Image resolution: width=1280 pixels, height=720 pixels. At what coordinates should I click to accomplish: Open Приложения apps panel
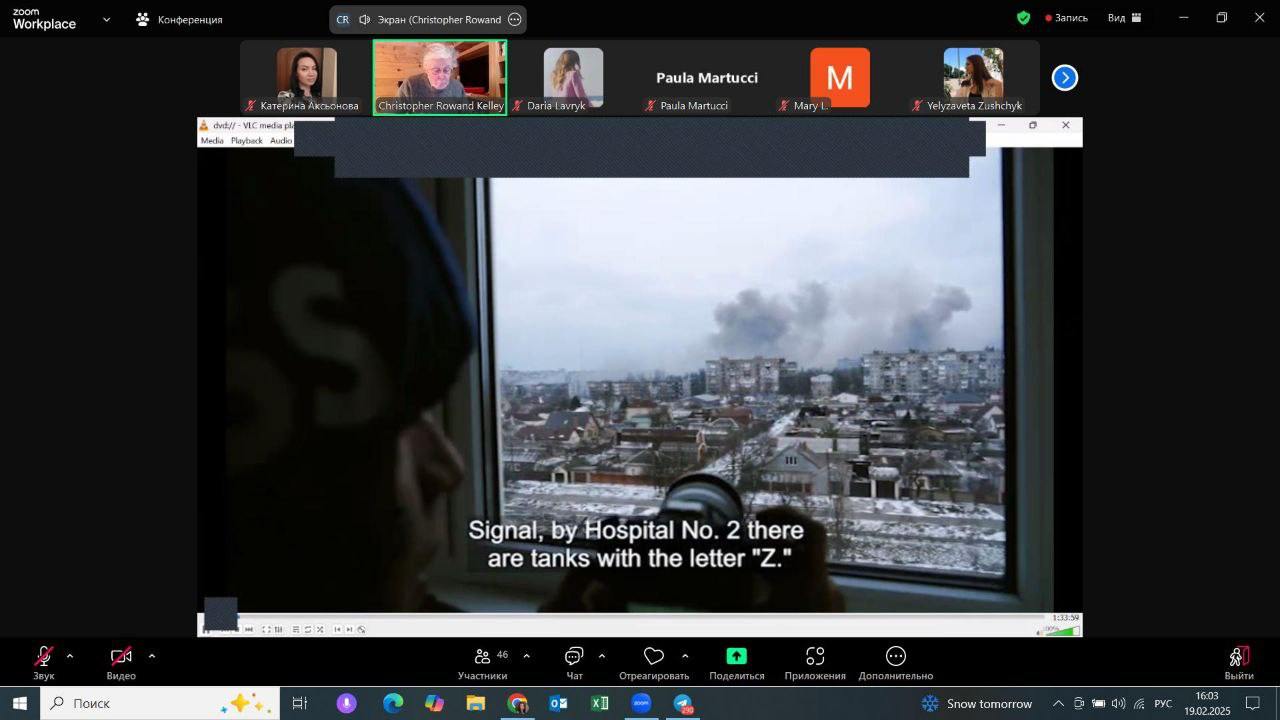[x=815, y=662]
